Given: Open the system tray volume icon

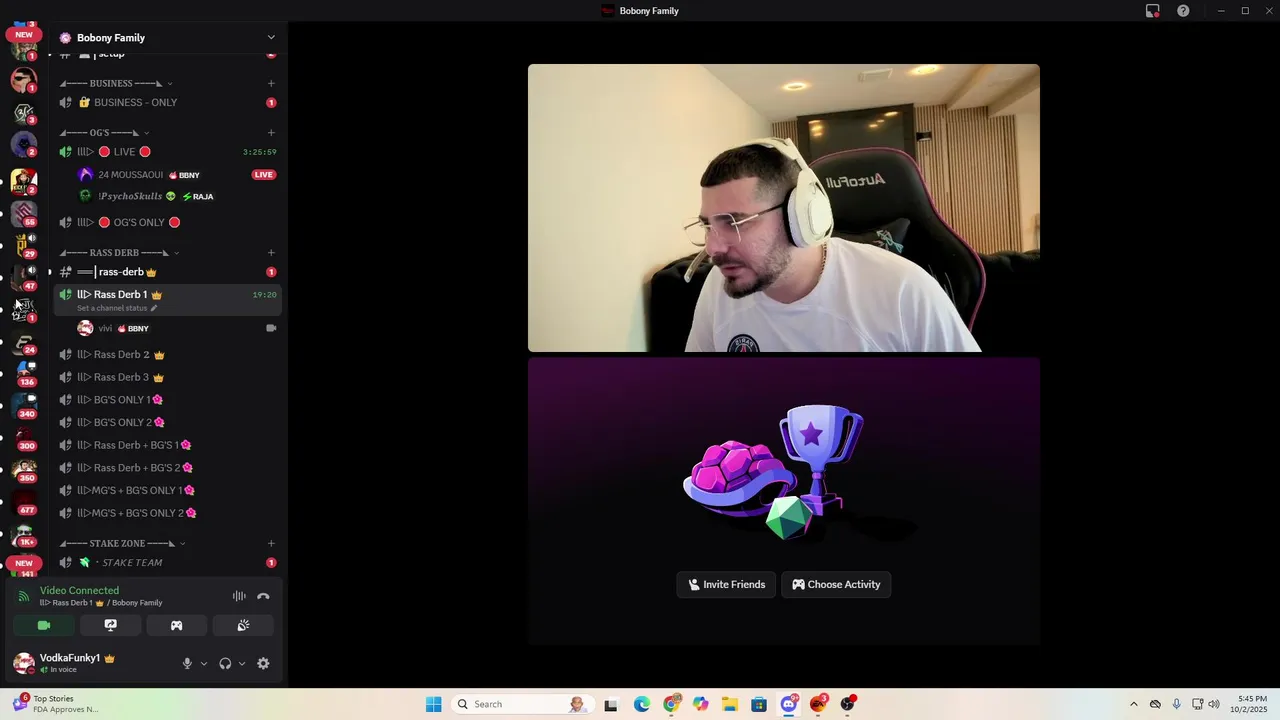Looking at the screenshot, I should [x=1214, y=704].
